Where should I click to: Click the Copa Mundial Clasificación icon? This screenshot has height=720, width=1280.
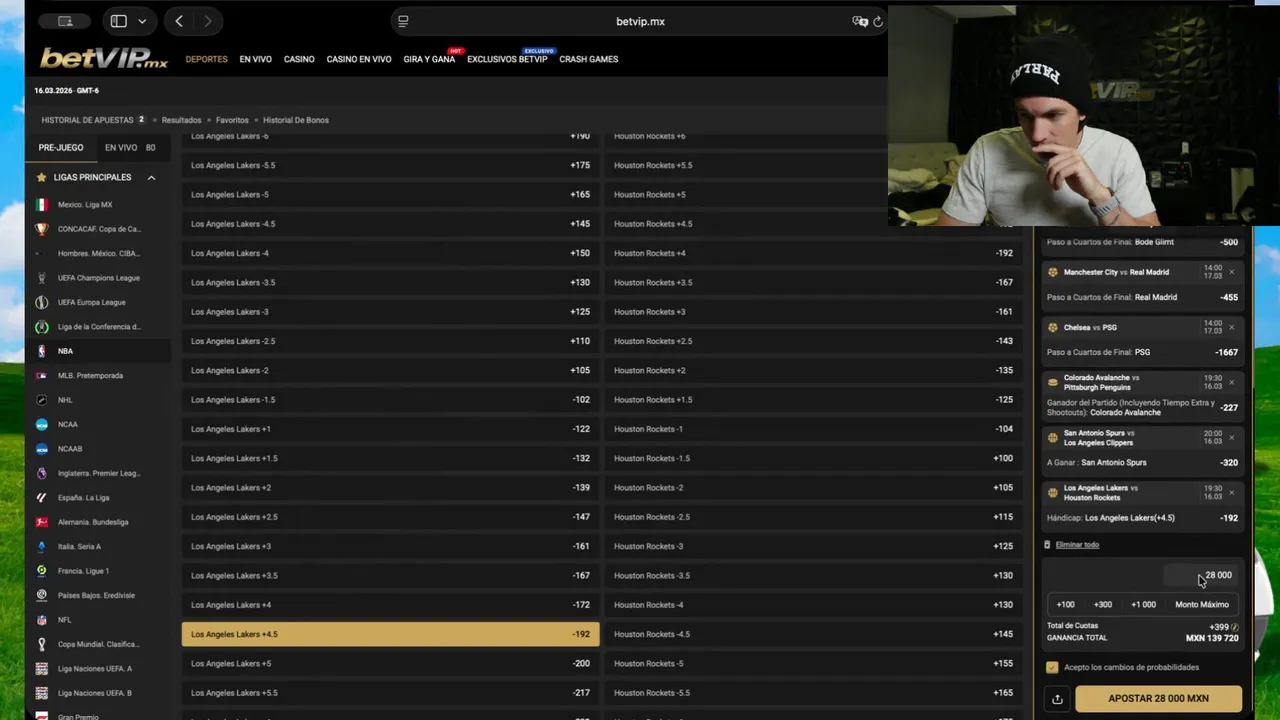41,644
